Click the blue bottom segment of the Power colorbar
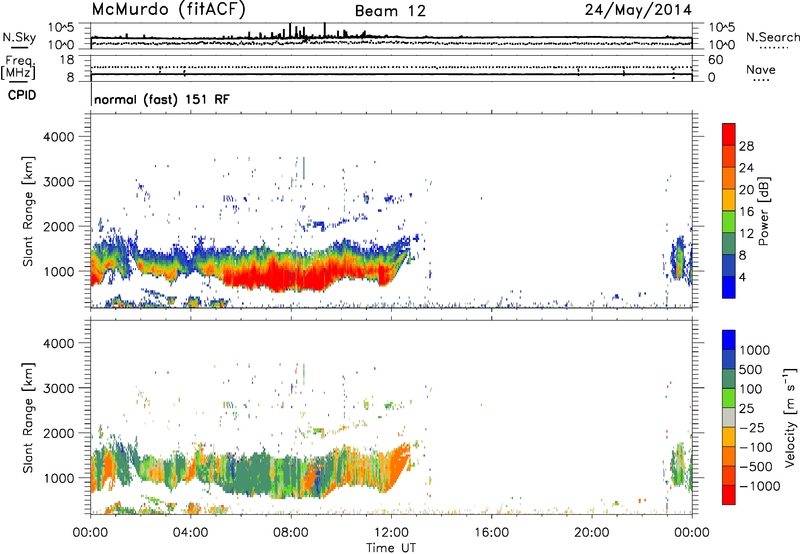Image resolution: width=800 pixels, height=554 pixels. pyautogui.click(x=729, y=287)
